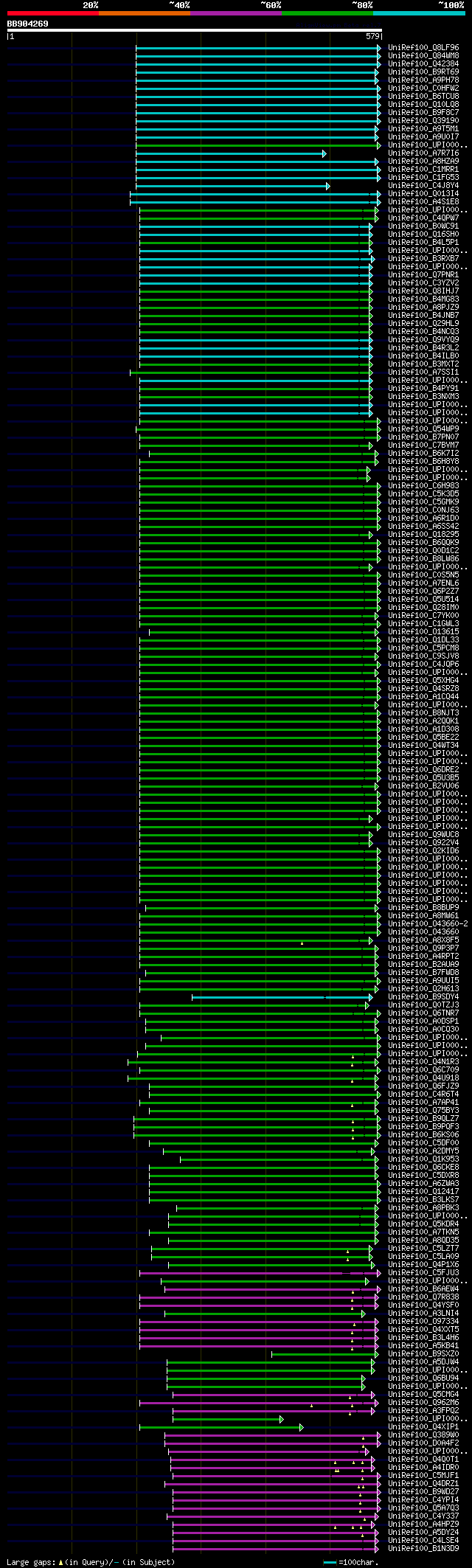The height and width of the screenshot is (1568, 472).
Task: Click the cyan alignment bar for UniRef100_B9SDY4
Action: pyautogui.click(x=281, y=997)
